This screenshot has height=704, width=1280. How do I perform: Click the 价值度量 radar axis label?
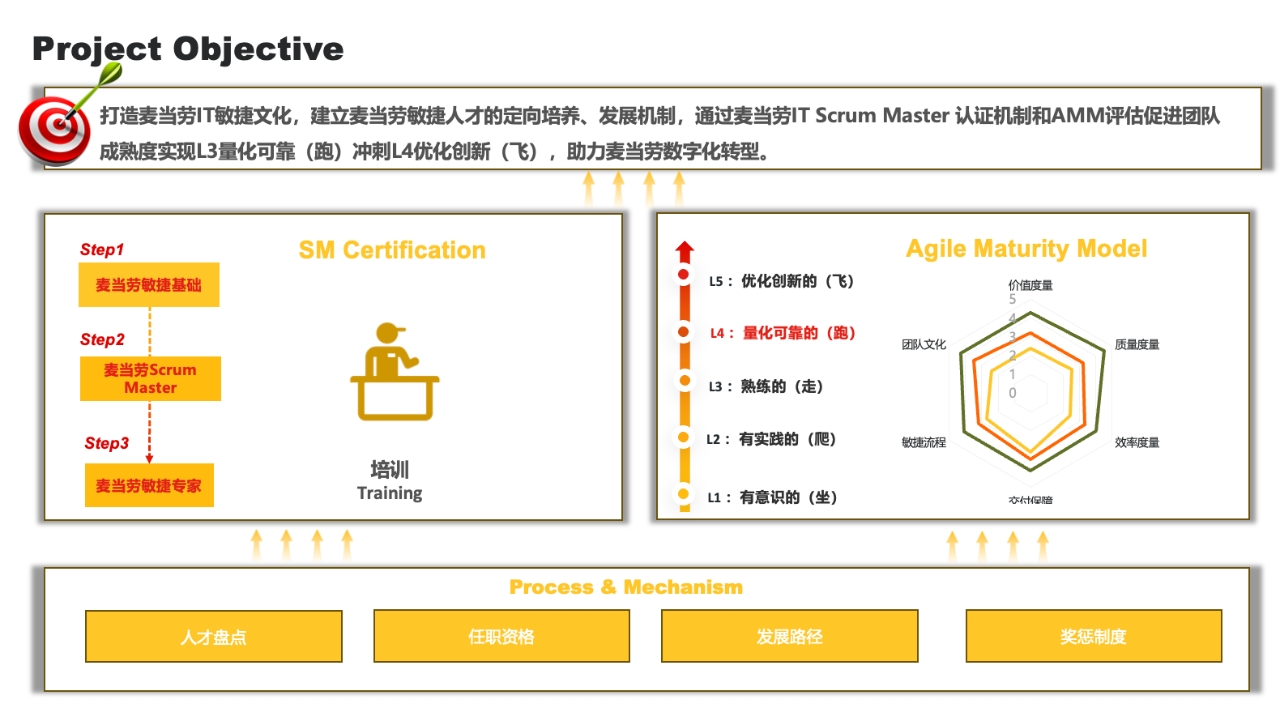coord(1030,285)
